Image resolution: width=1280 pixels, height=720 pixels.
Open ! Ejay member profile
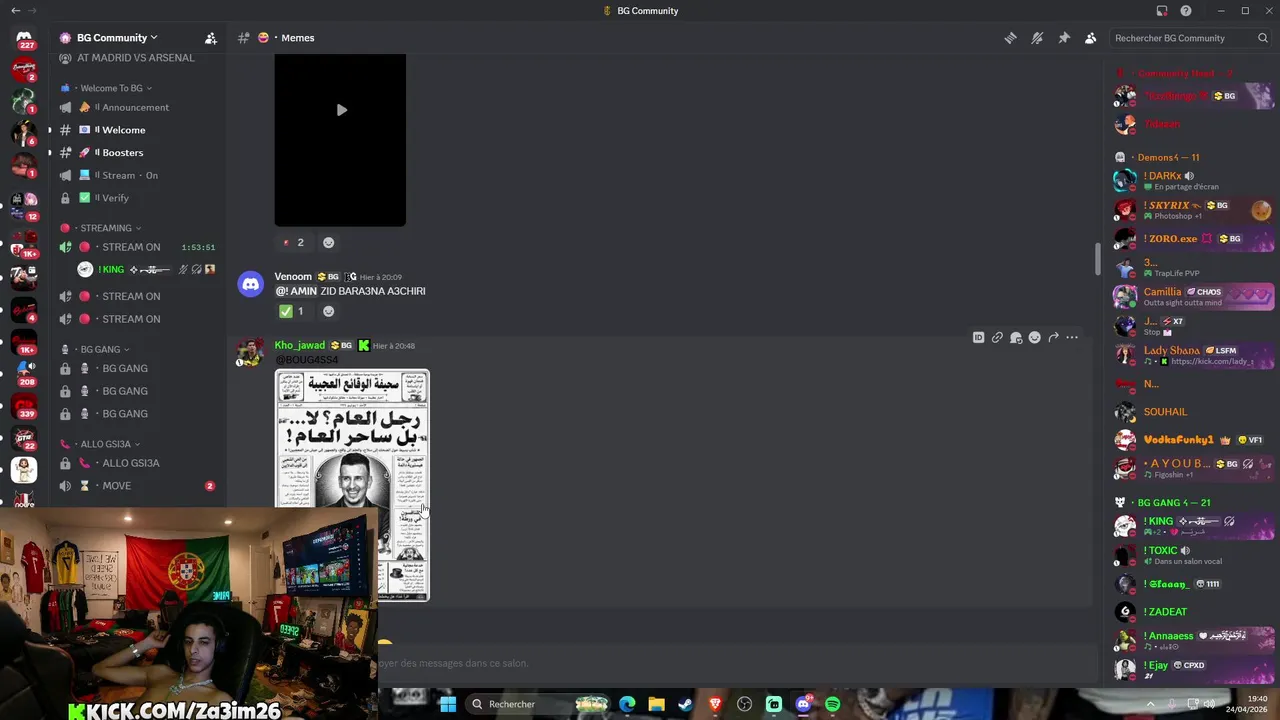[x=1193, y=669]
